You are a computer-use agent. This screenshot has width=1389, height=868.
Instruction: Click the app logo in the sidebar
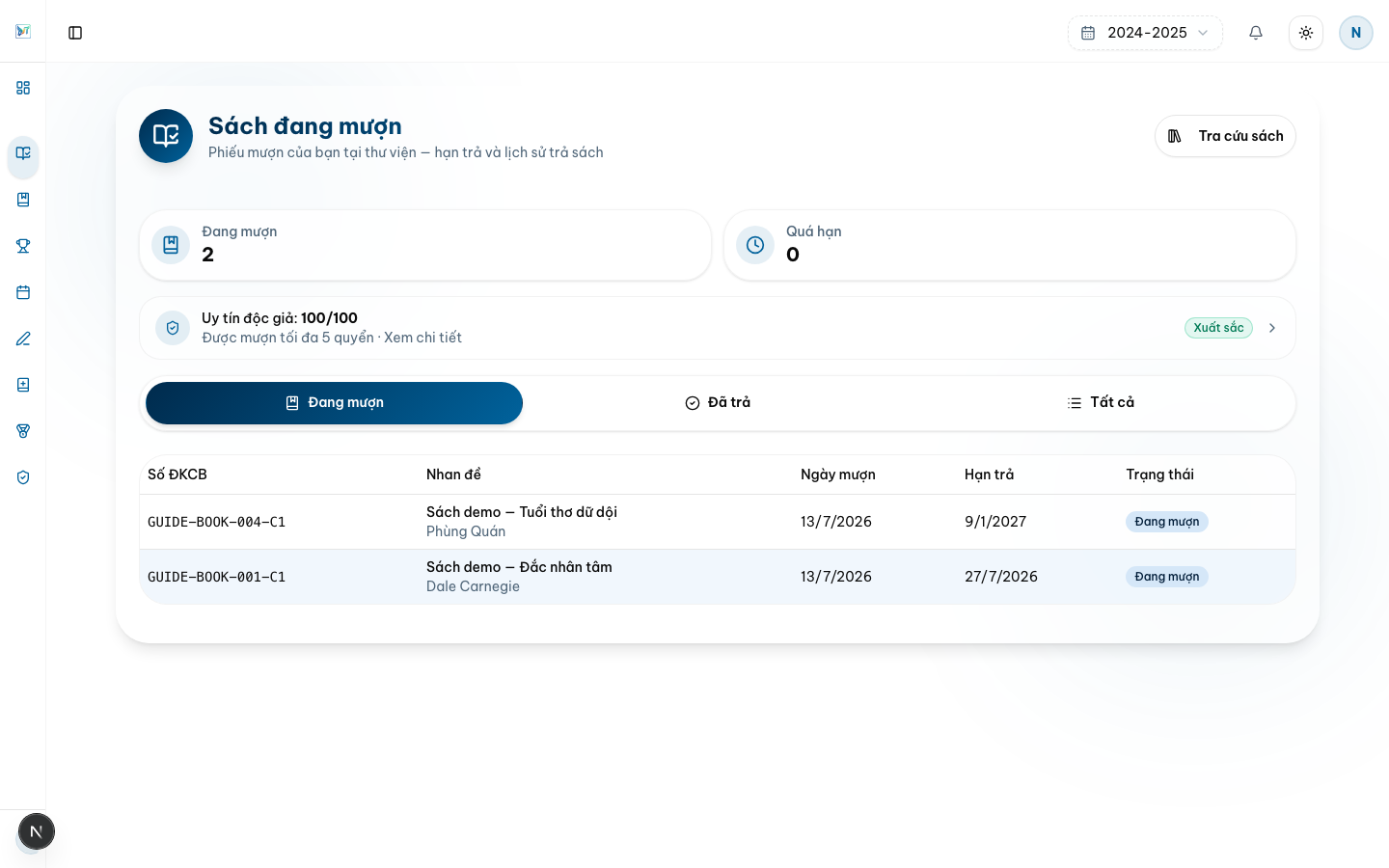(23, 32)
